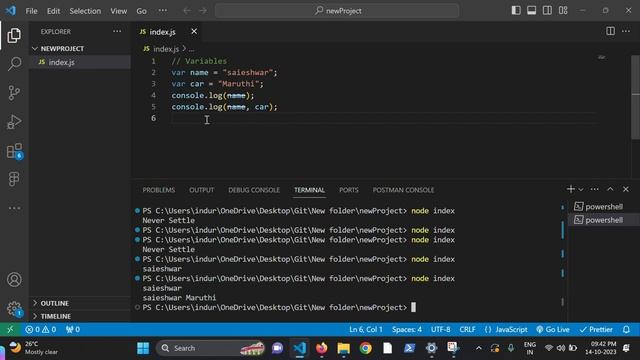
Task: Open the Selection menu
Action: click(x=85, y=11)
